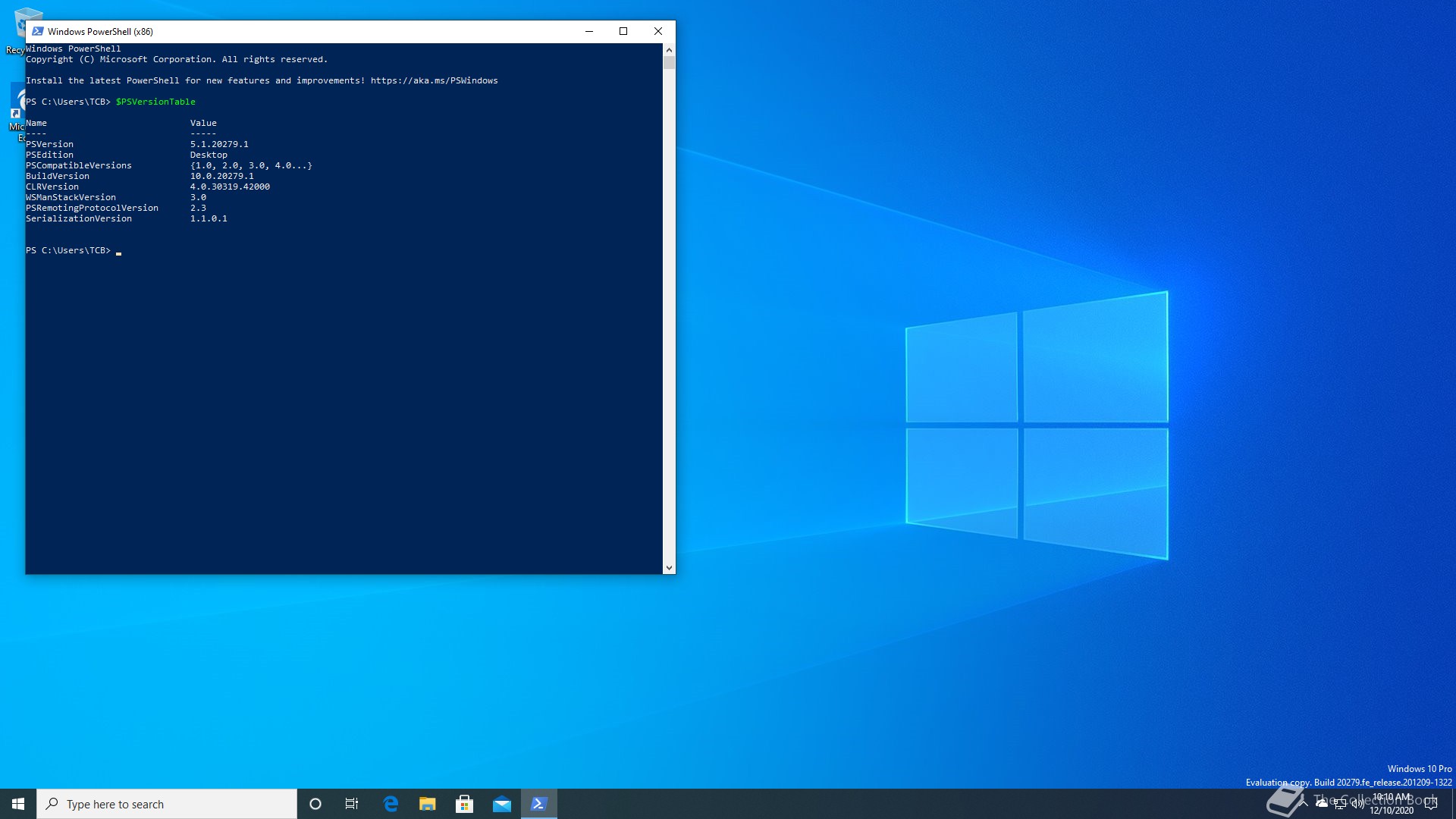Open Microsoft Store from the taskbar
Image resolution: width=1456 pixels, height=819 pixels.
[465, 804]
